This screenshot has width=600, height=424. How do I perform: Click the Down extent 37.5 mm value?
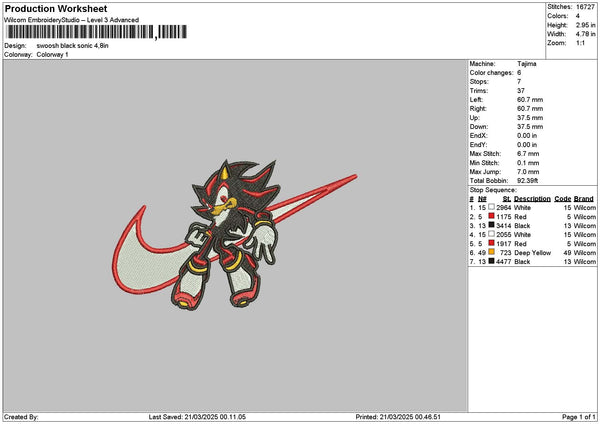(530, 127)
